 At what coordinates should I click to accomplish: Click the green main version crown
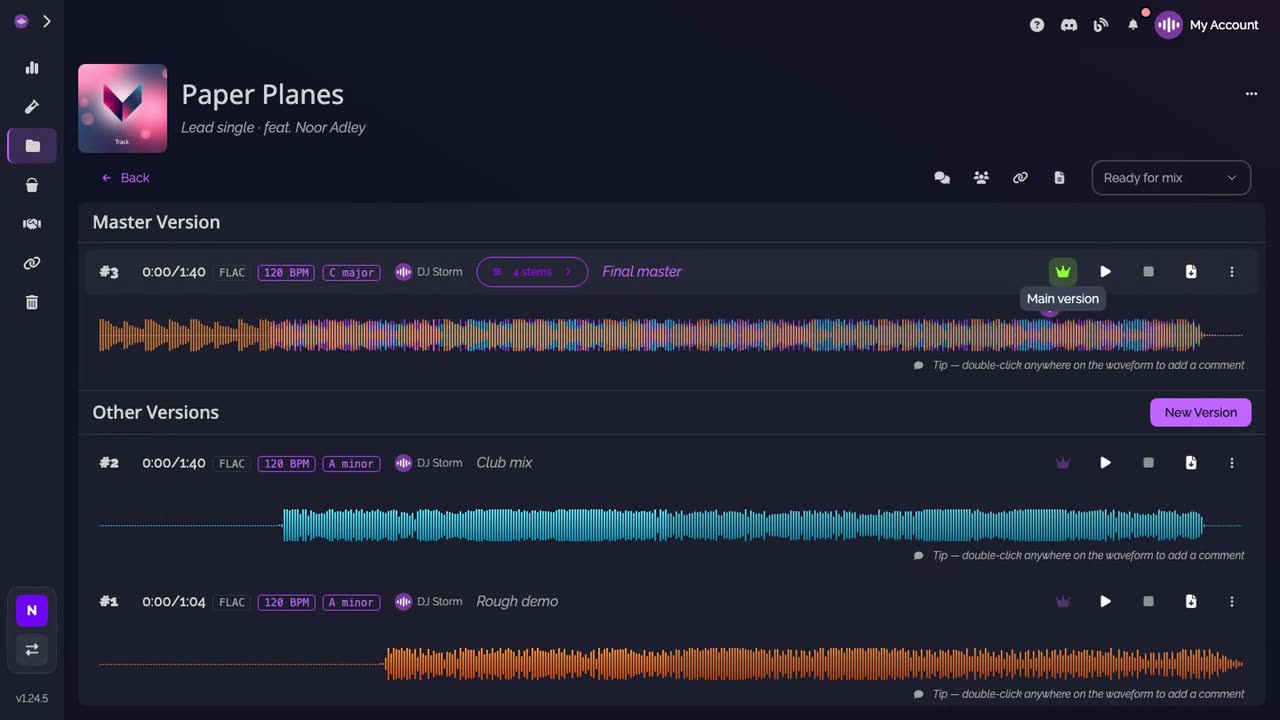click(1063, 272)
